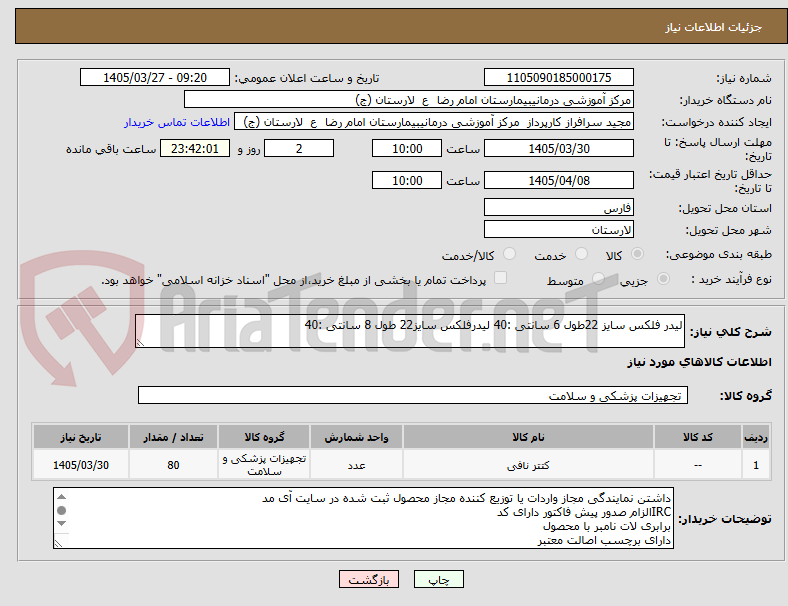Click the delivery province field فارس

coord(558,208)
